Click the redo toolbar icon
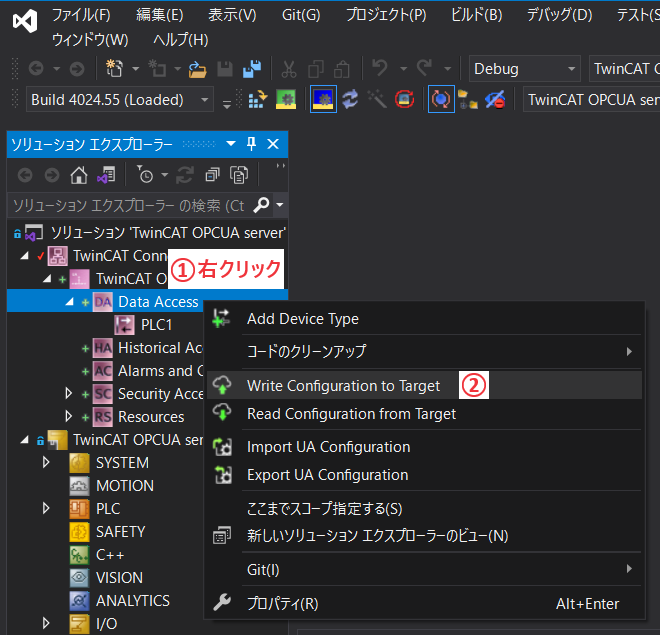660x635 pixels. (x=424, y=68)
